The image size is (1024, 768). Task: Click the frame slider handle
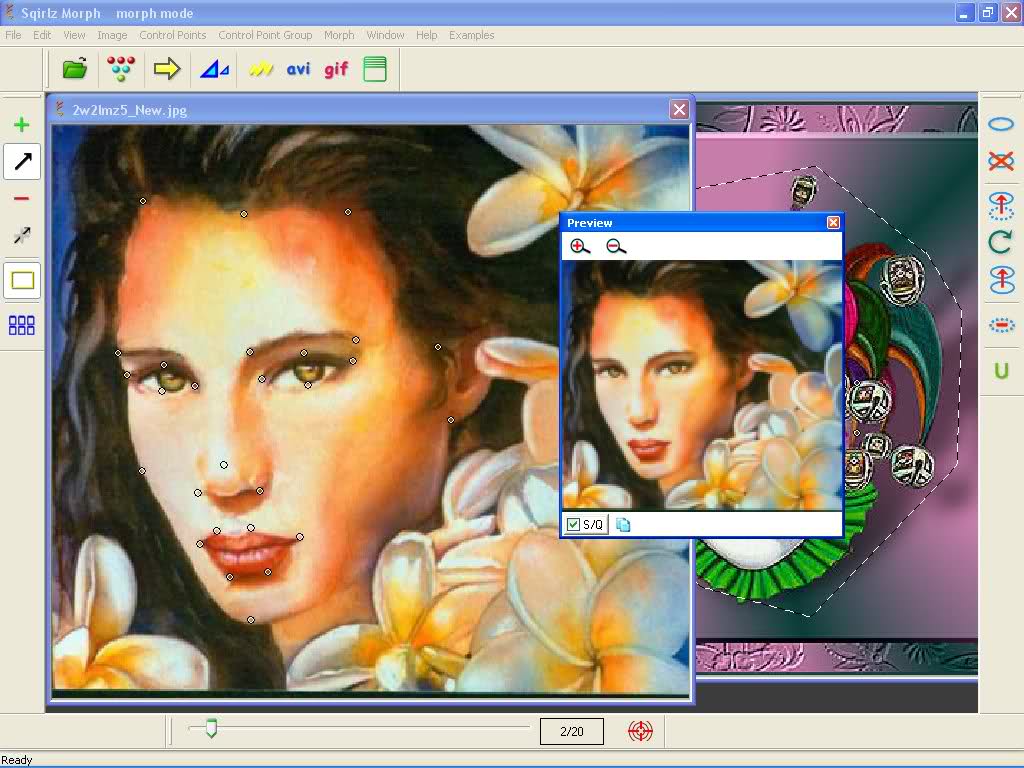pos(211,728)
